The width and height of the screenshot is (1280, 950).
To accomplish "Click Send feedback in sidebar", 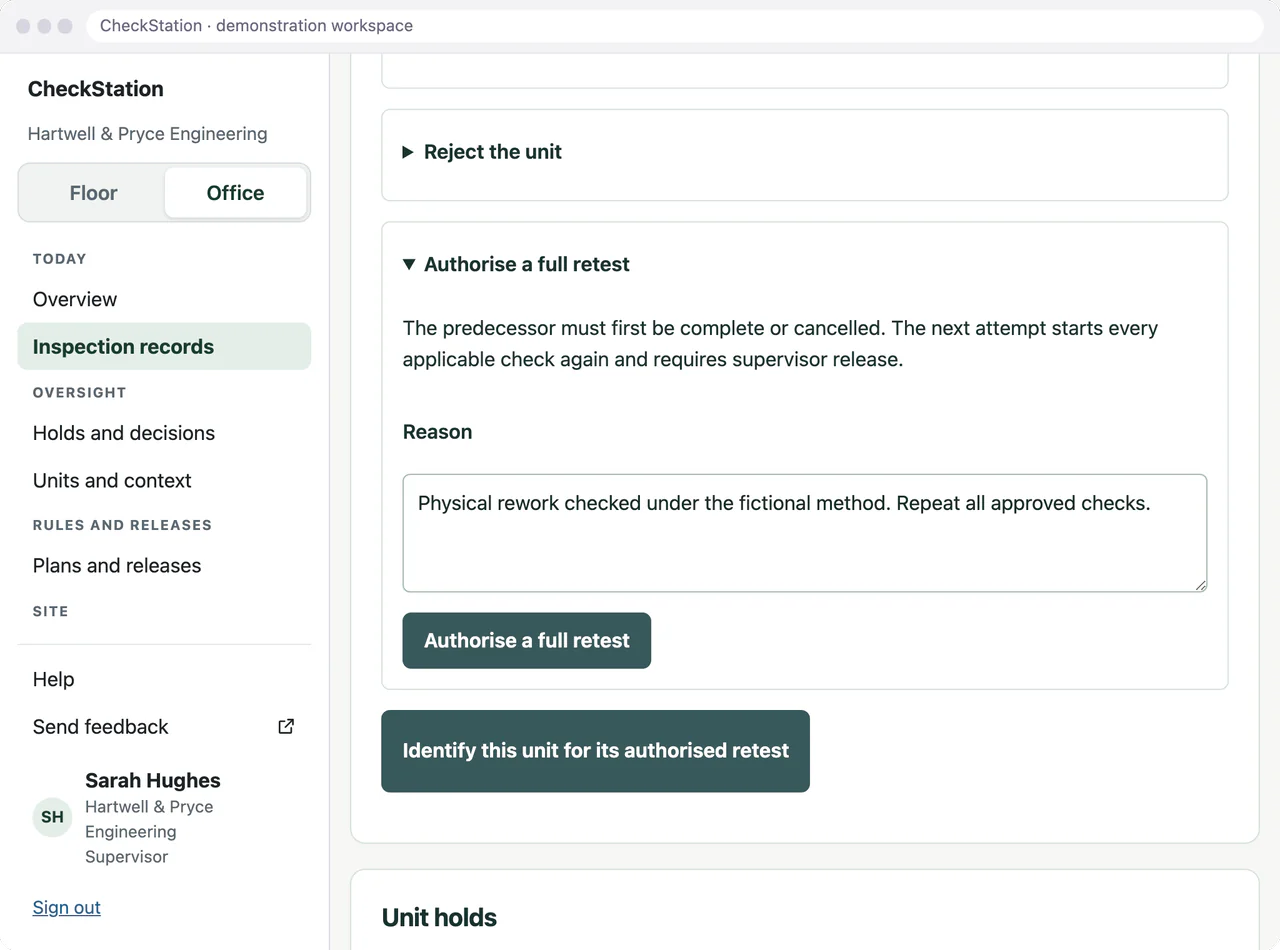I will (x=164, y=727).
